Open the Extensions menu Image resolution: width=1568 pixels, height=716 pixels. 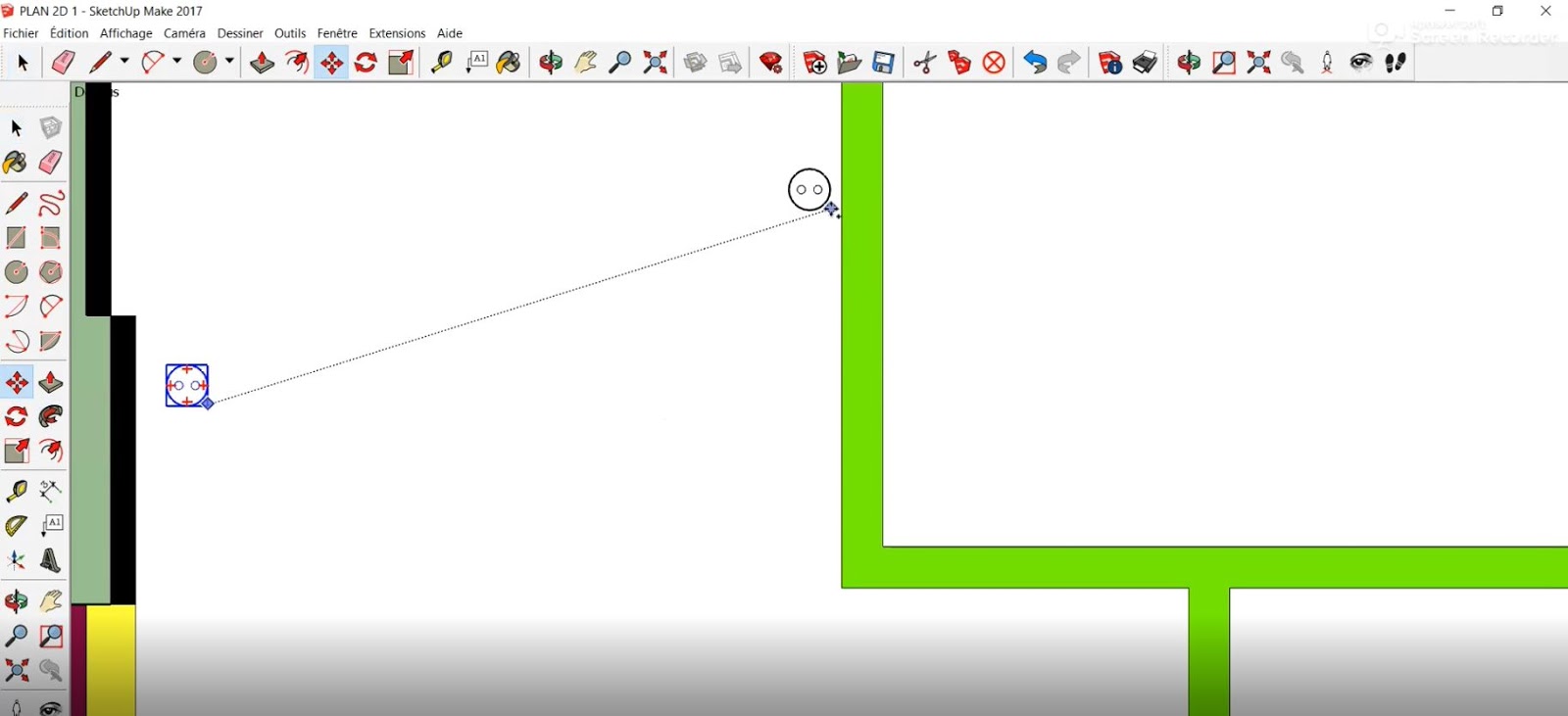tap(397, 33)
